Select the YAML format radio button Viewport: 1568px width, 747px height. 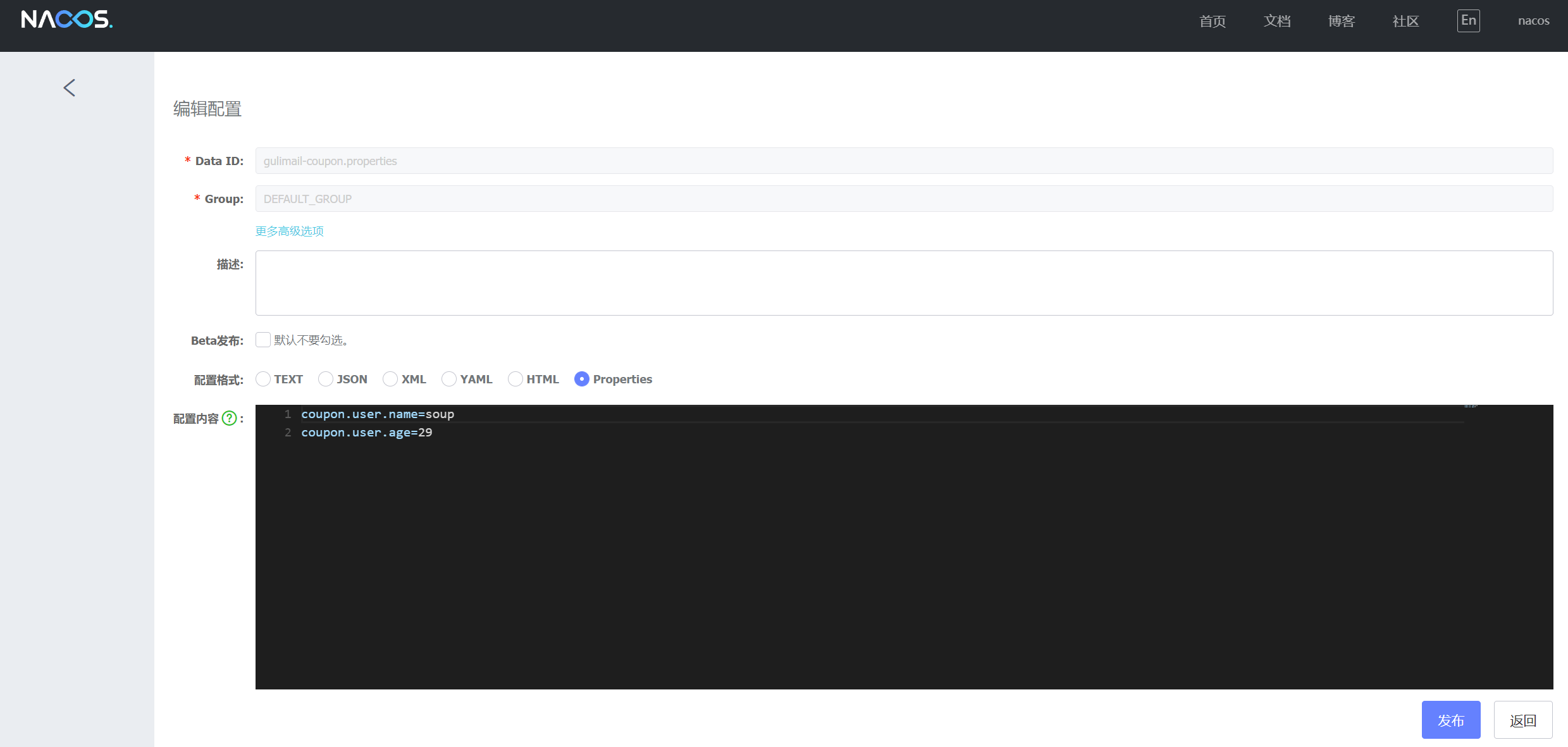[x=449, y=379]
